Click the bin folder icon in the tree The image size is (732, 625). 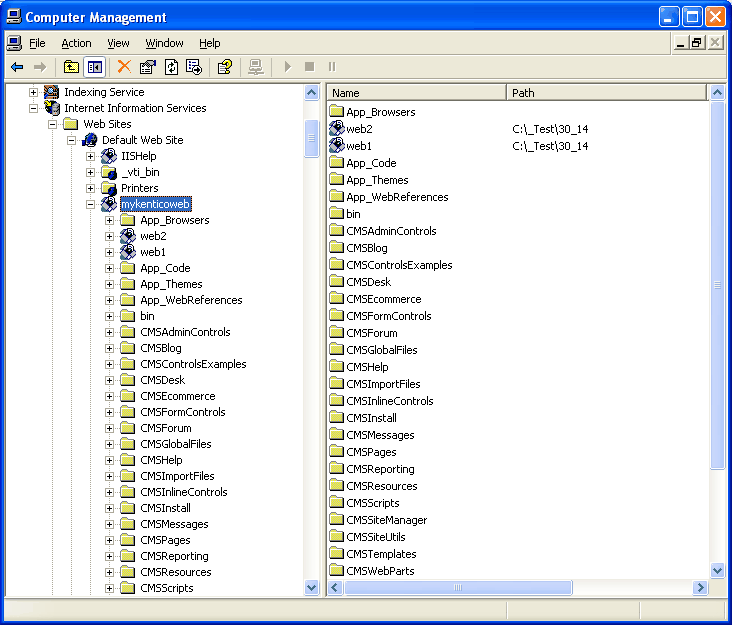click(x=127, y=316)
